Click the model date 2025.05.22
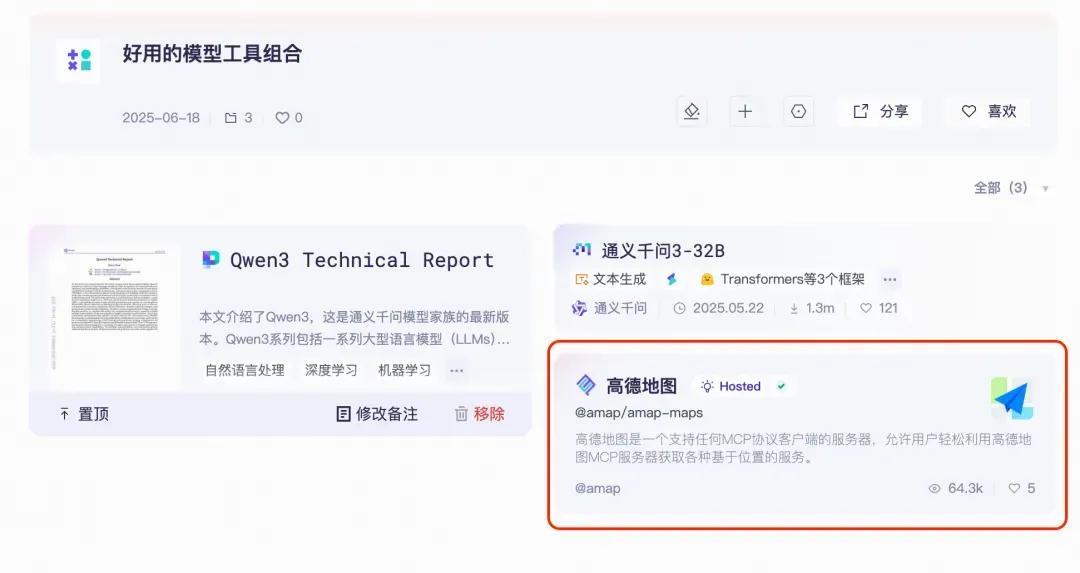Image resolution: width=1080 pixels, height=573 pixels. point(719,308)
